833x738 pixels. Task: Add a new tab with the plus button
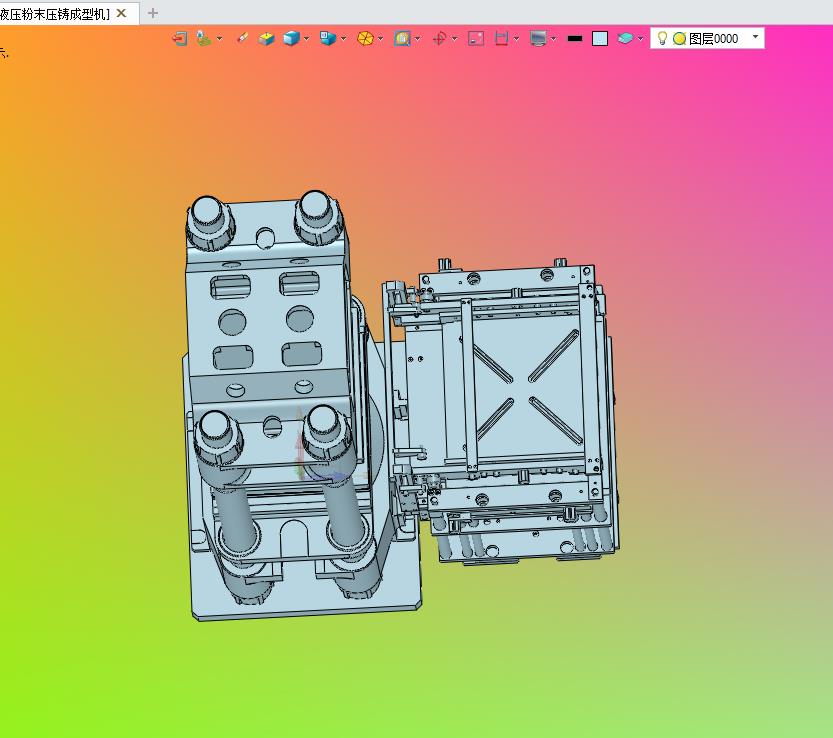coord(152,13)
